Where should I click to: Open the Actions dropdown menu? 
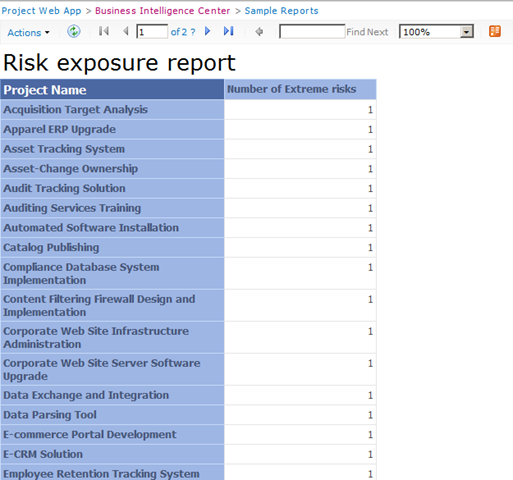(x=28, y=33)
